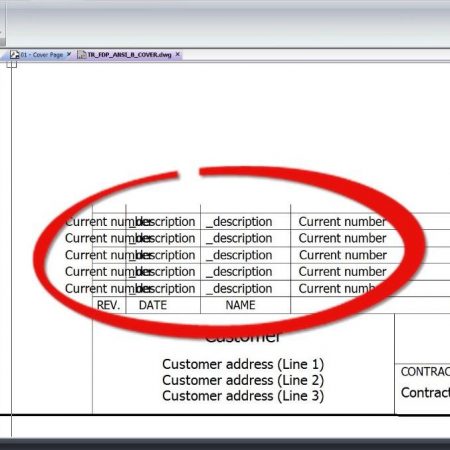
Task: Select first-row Current number in right column
Action: 342,222
